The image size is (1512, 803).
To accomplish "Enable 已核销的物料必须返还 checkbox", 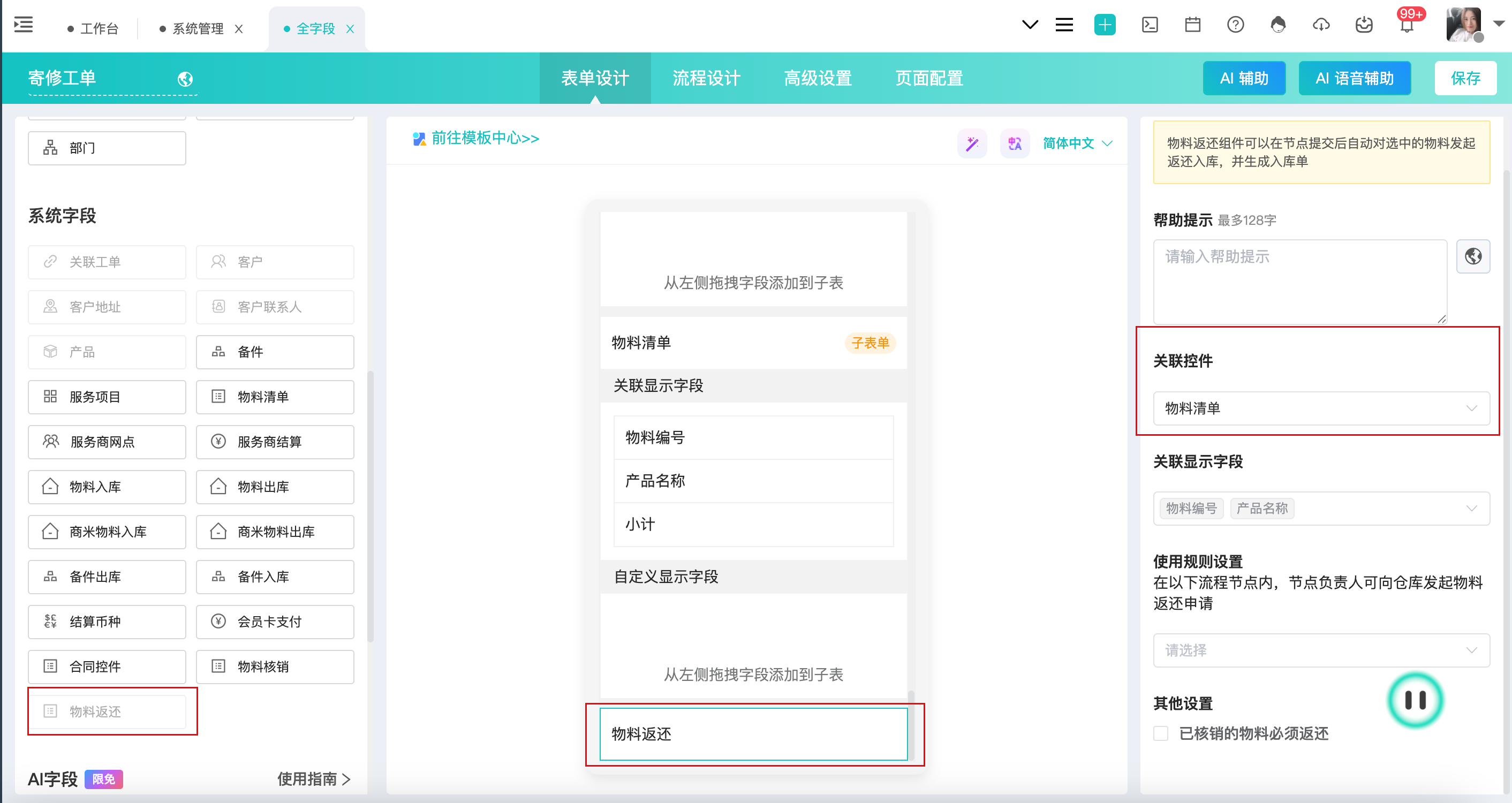I will tap(1160, 734).
